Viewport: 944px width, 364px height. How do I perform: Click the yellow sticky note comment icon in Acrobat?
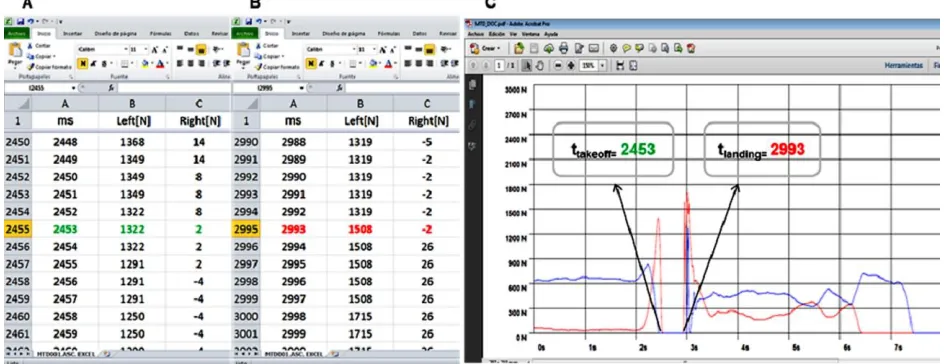tap(627, 48)
